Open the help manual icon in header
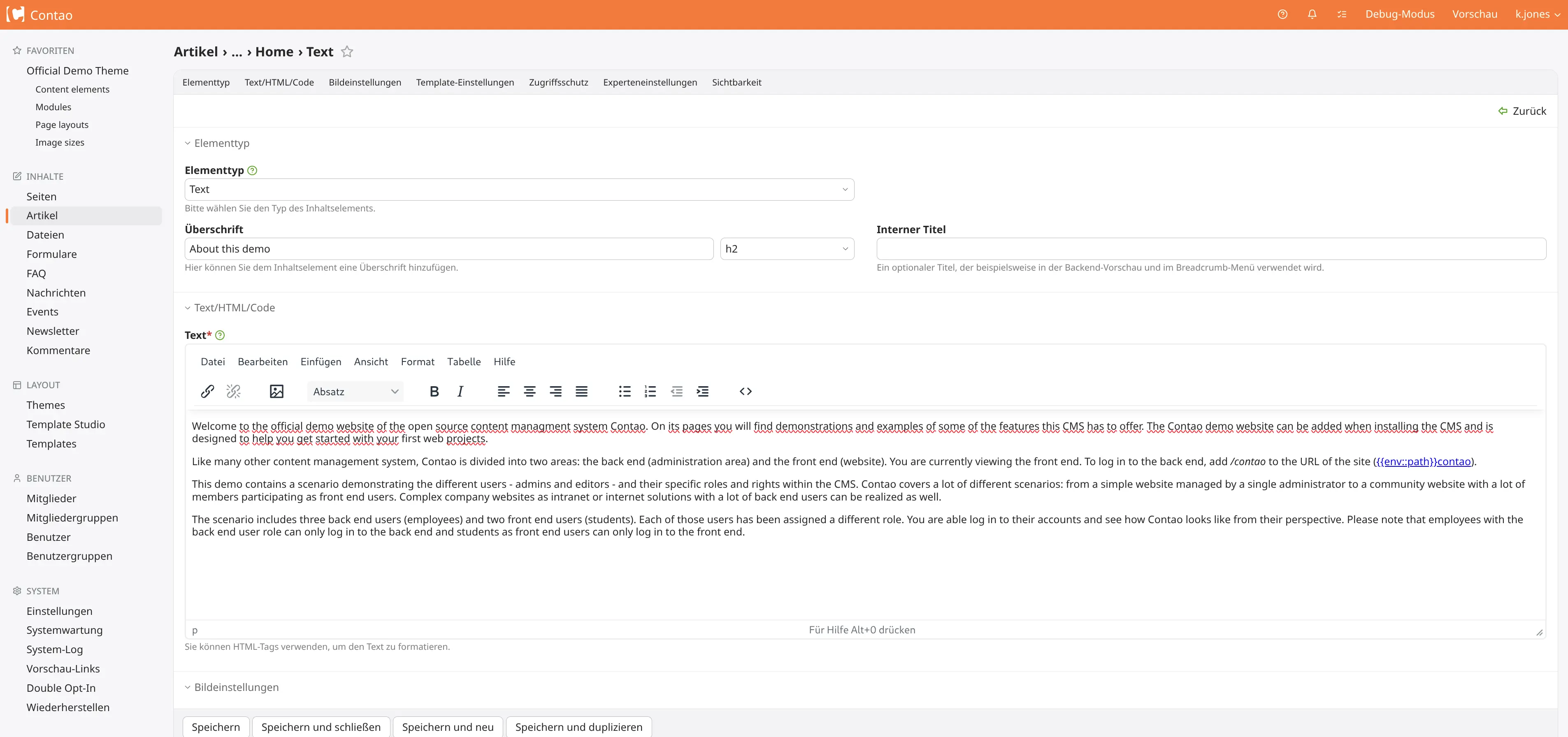The width and height of the screenshot is (1568, 737). tap(1282, 15)
